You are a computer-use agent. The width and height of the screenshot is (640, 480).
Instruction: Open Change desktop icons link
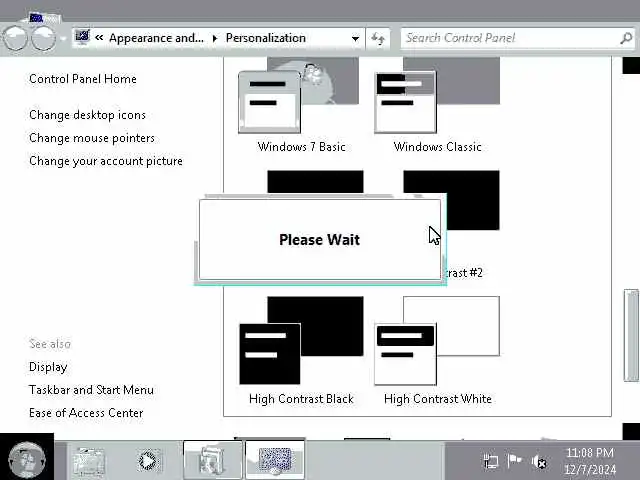[x=87, y=115]
